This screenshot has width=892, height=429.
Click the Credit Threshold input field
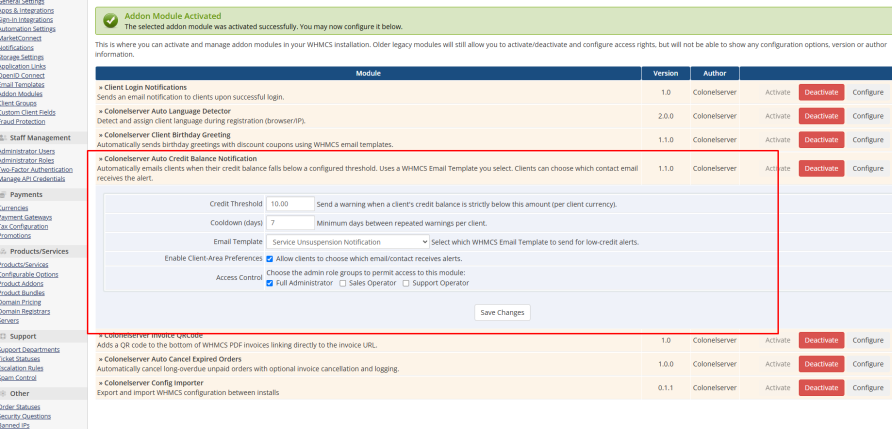pos(290,204)
